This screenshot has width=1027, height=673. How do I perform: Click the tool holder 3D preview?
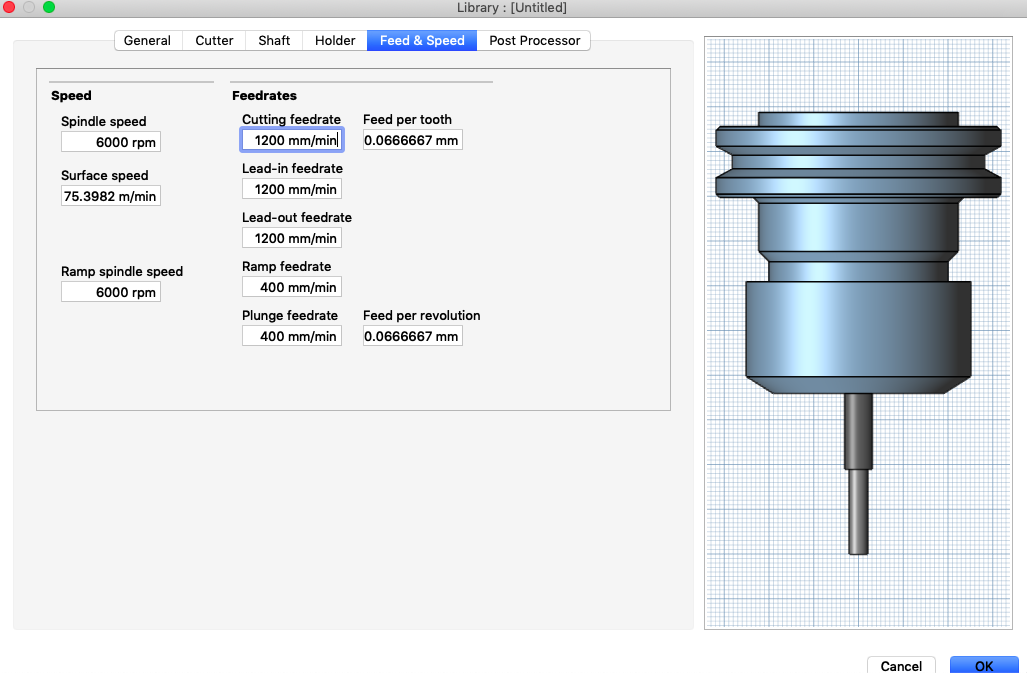pos(858,333)
